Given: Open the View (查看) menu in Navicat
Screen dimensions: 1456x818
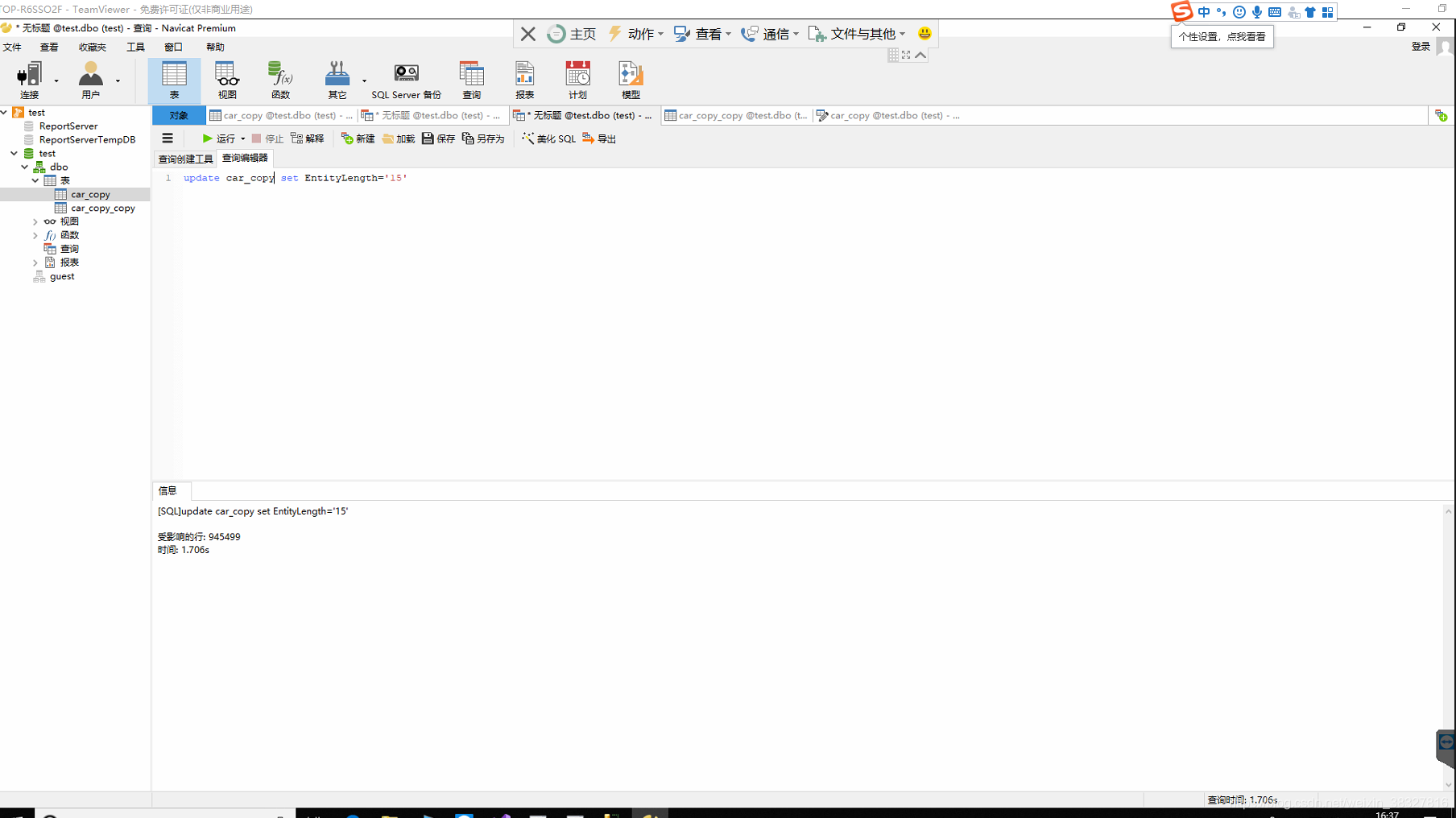Looking at the screenshot, I should [x=49, y=48].
